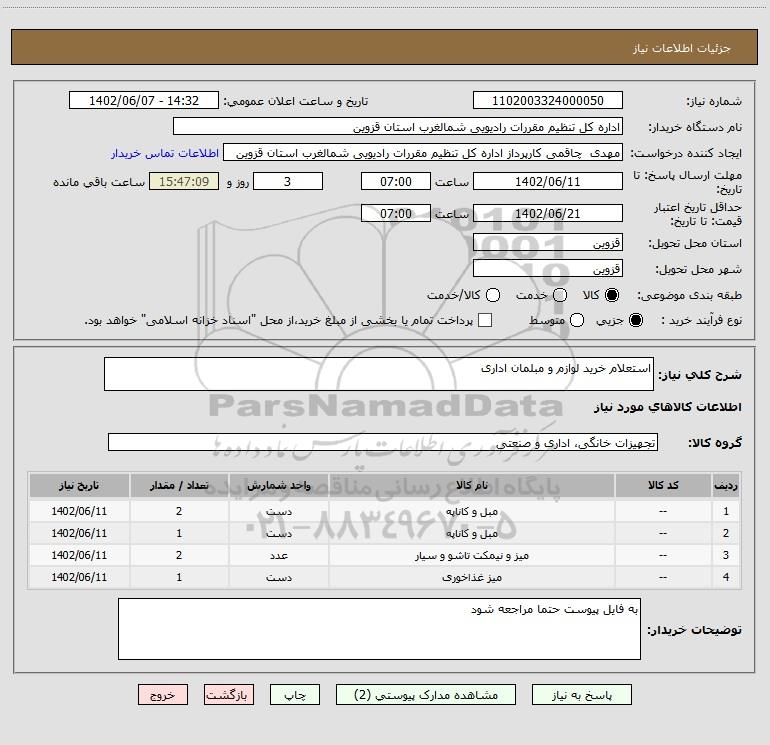Viewport: 770px width, 745px height.
Task: Click the بازگشت back button
Action: coord(229,695)
